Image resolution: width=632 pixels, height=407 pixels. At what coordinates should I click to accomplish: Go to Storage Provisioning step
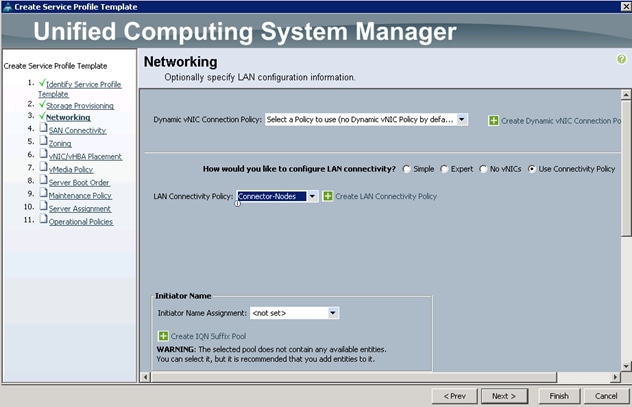coord(80,106)
